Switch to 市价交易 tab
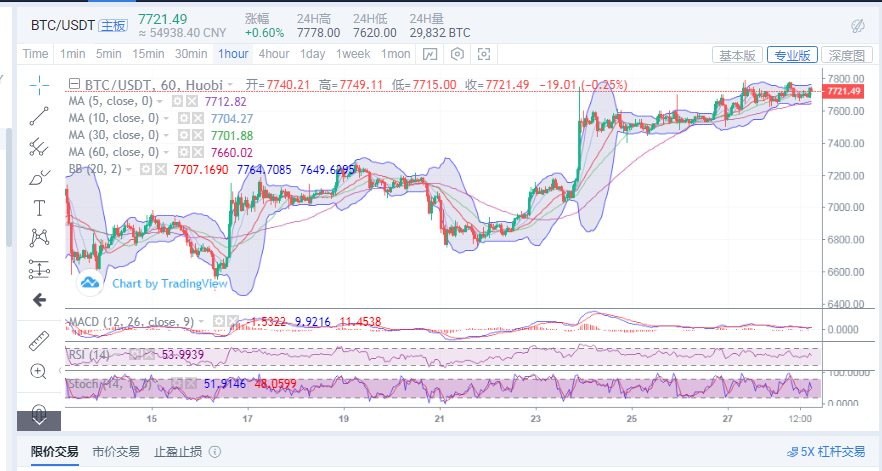This screenshot has width=882, height=471. 116,452
